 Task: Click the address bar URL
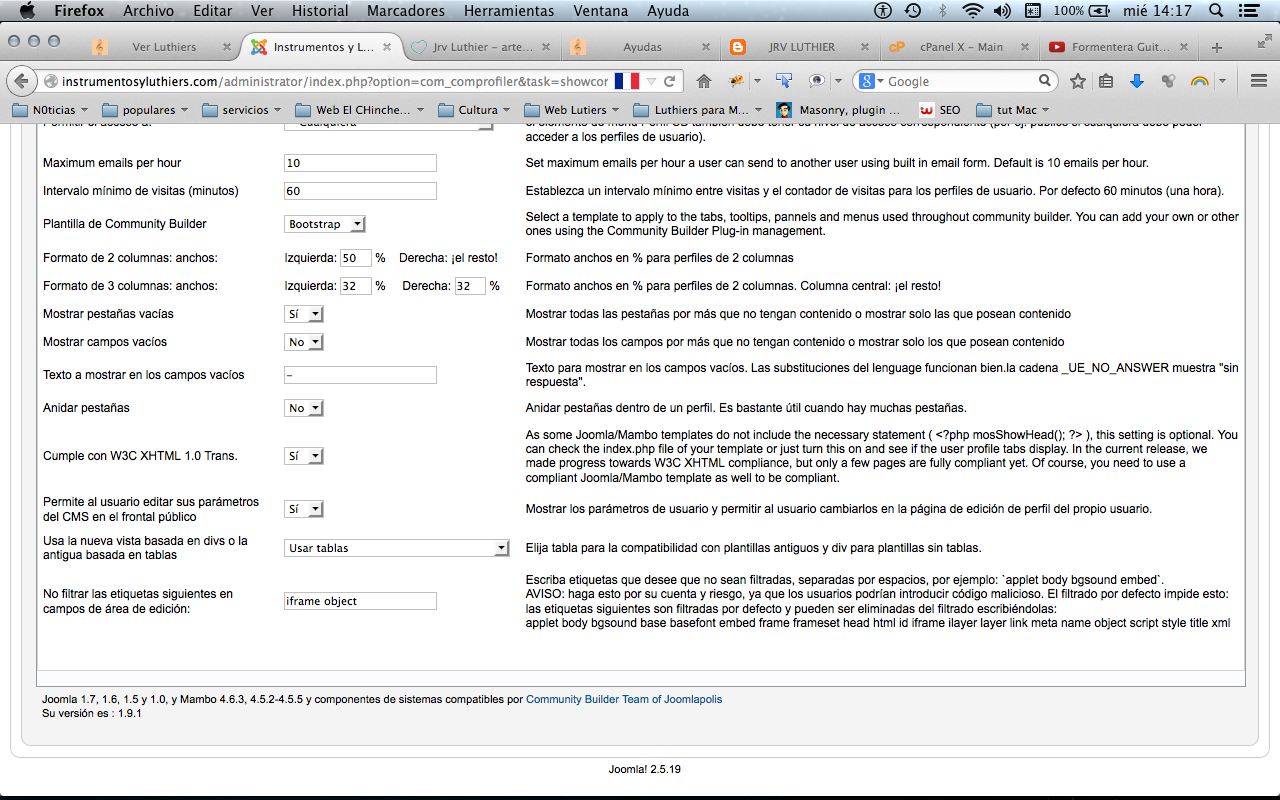point(335,81)
